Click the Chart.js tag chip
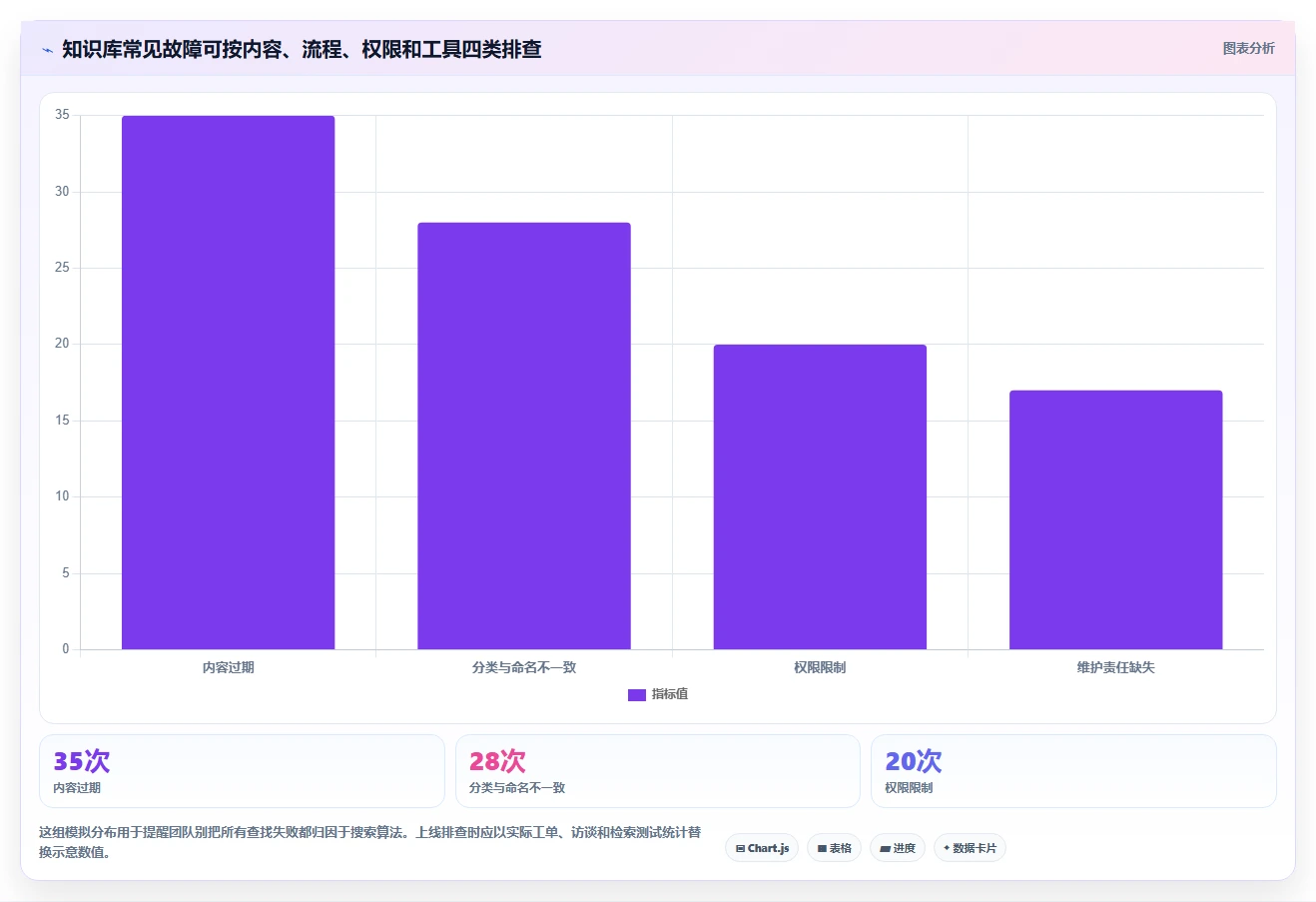The height and width of the screenshot is (902, 1316). click(x=762, y=848)
